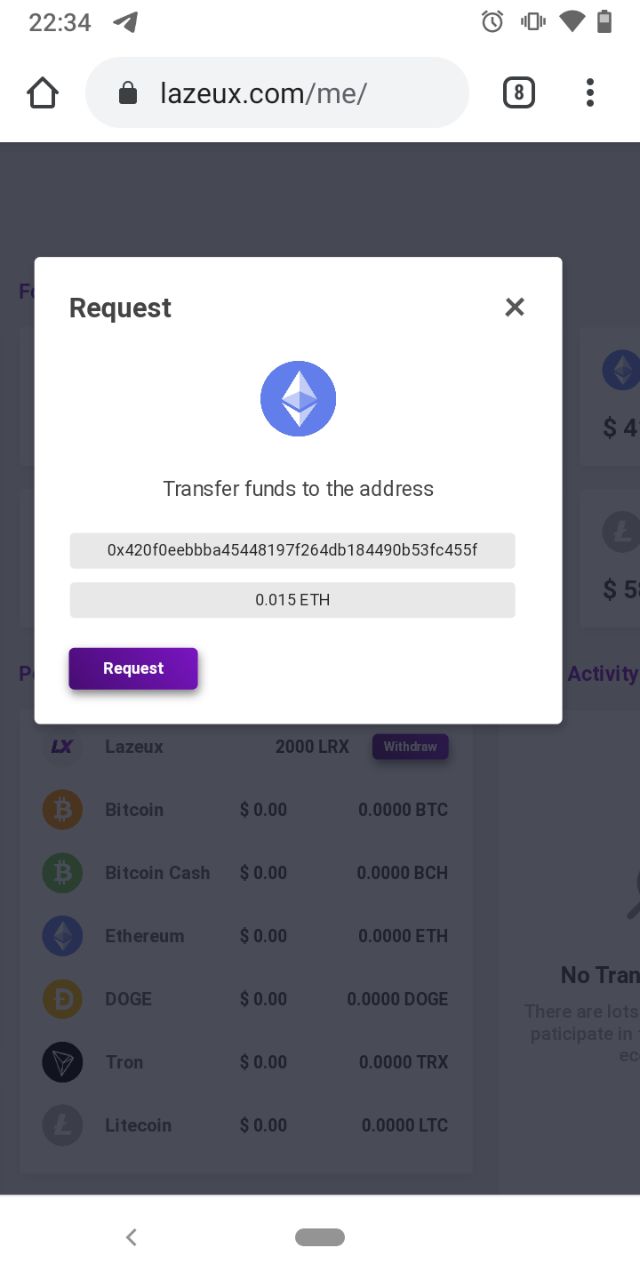Open the browser tab switcher showing 8
The image size is (640, 1280).
[518, 93]
